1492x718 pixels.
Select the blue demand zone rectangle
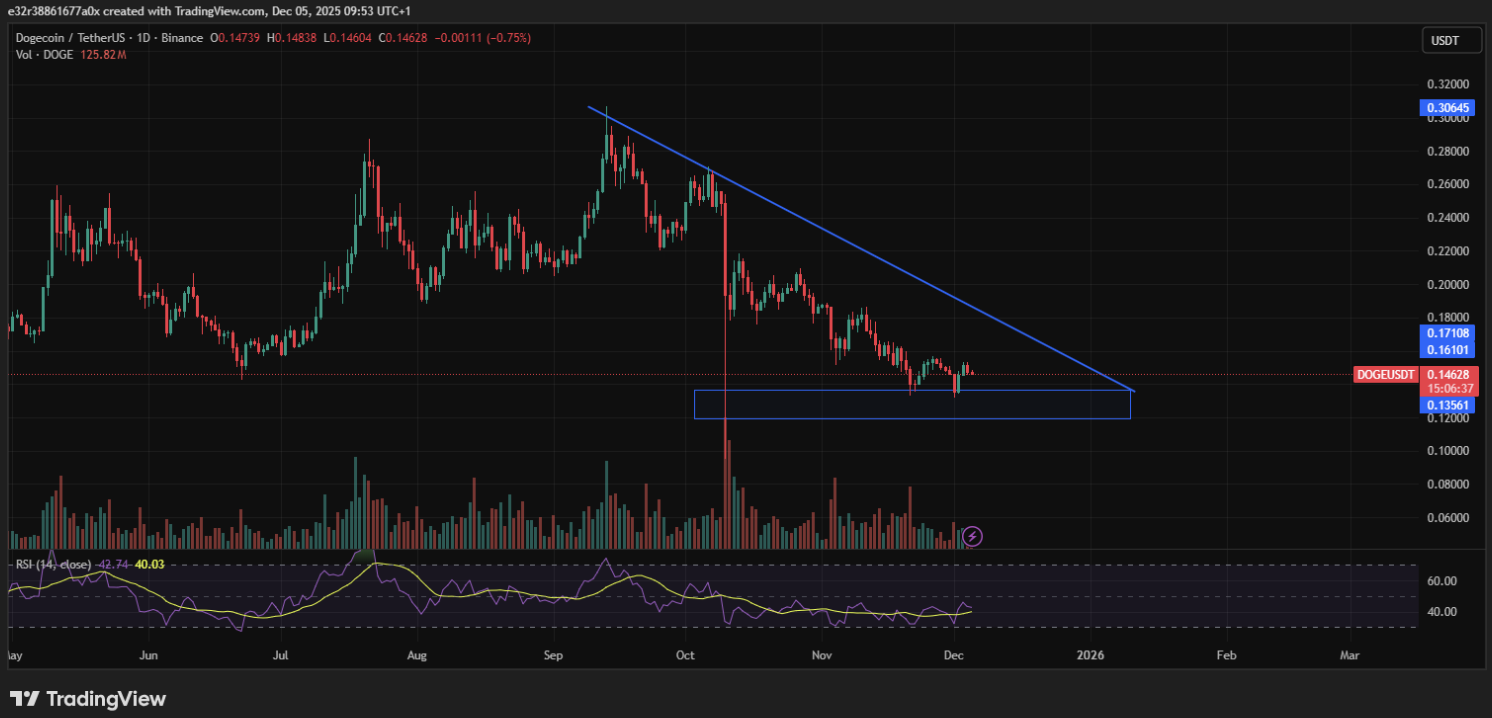point(912,403)
